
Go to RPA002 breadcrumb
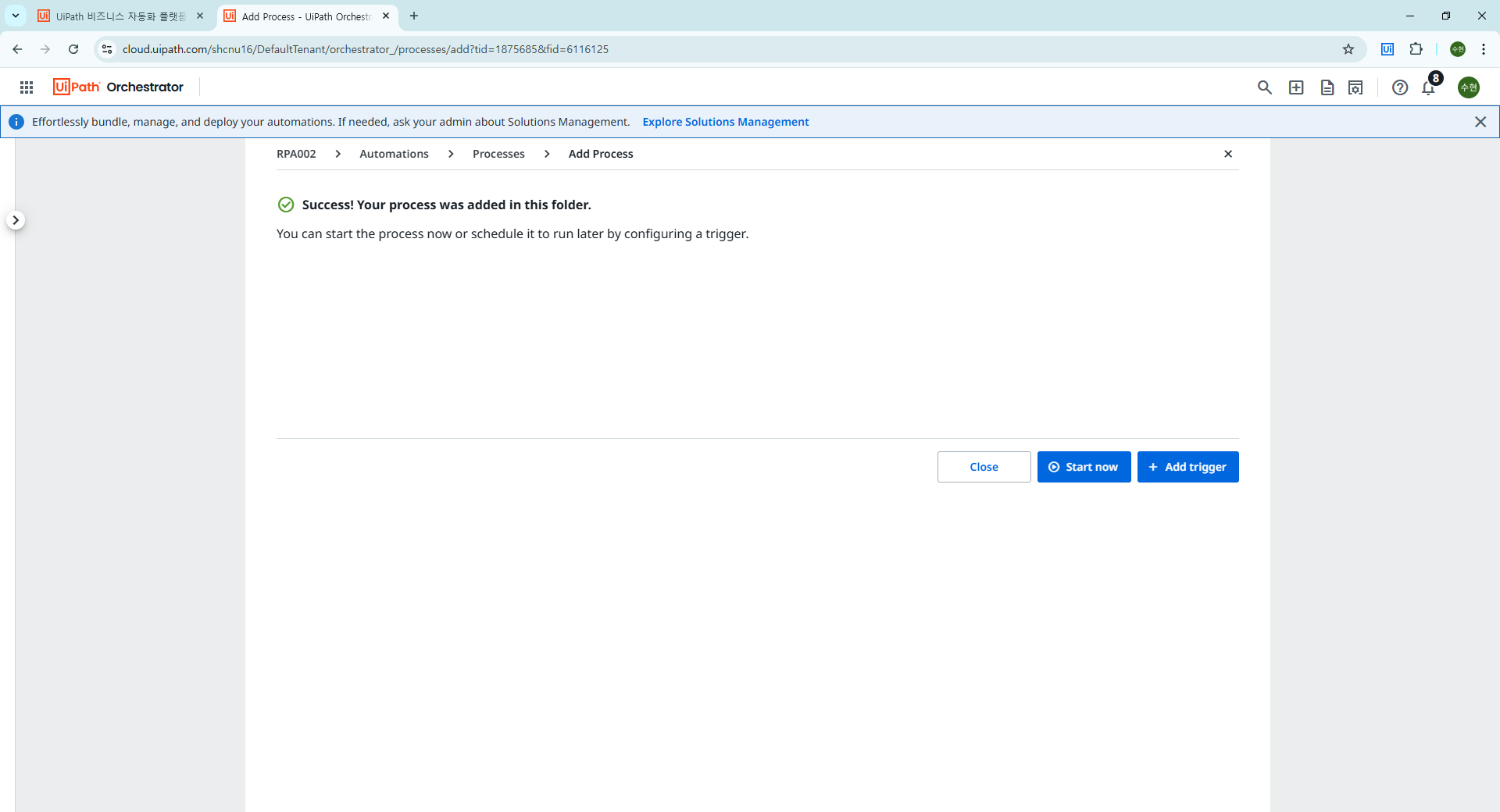[296, 154]
